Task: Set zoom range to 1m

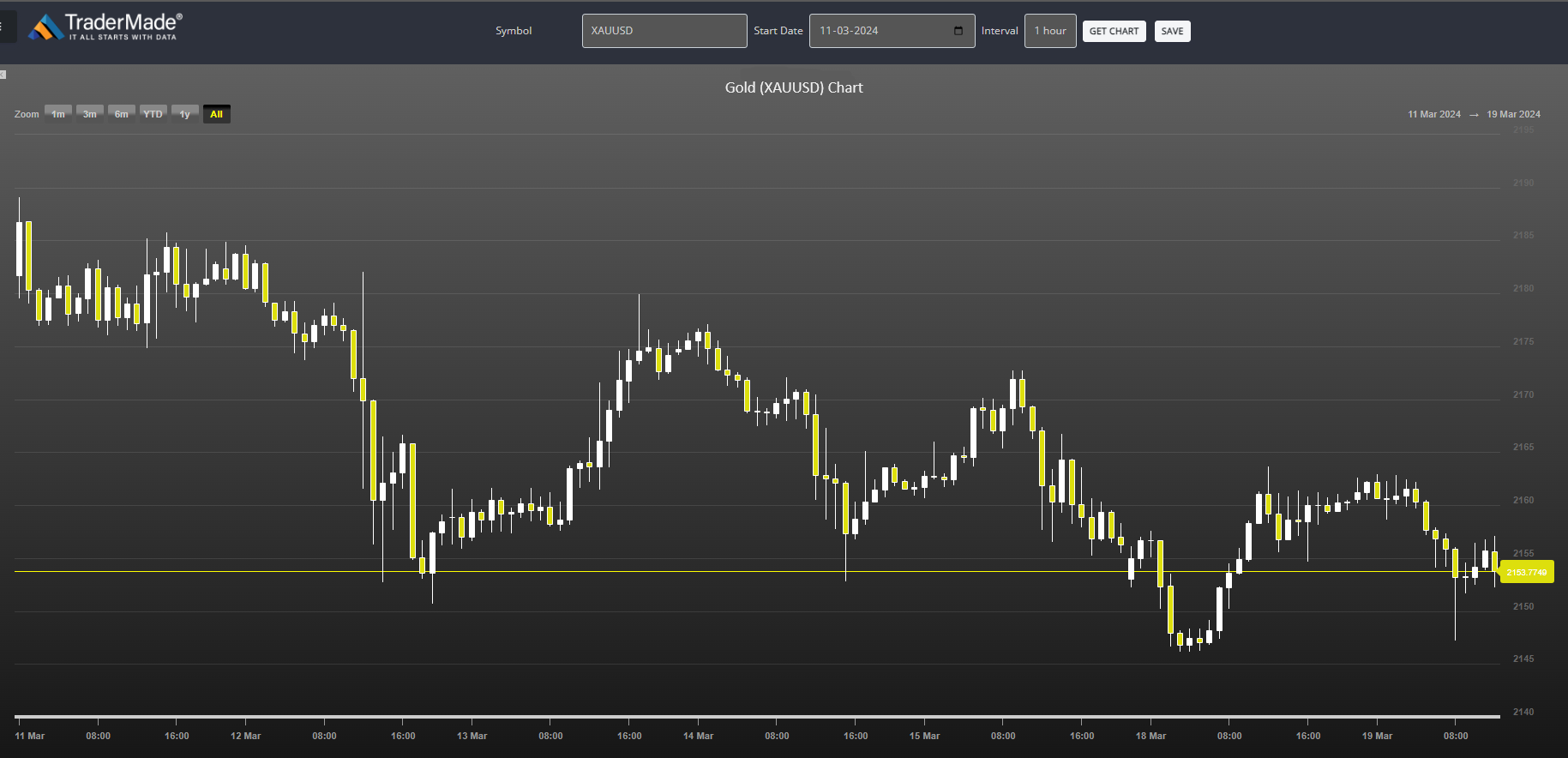Action: pos(58,114)
